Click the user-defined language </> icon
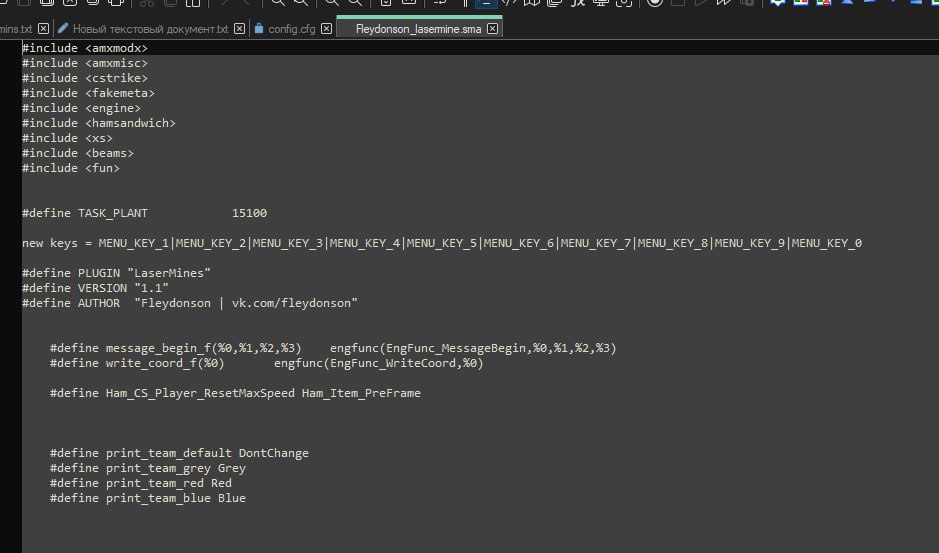 coord(508,2)
